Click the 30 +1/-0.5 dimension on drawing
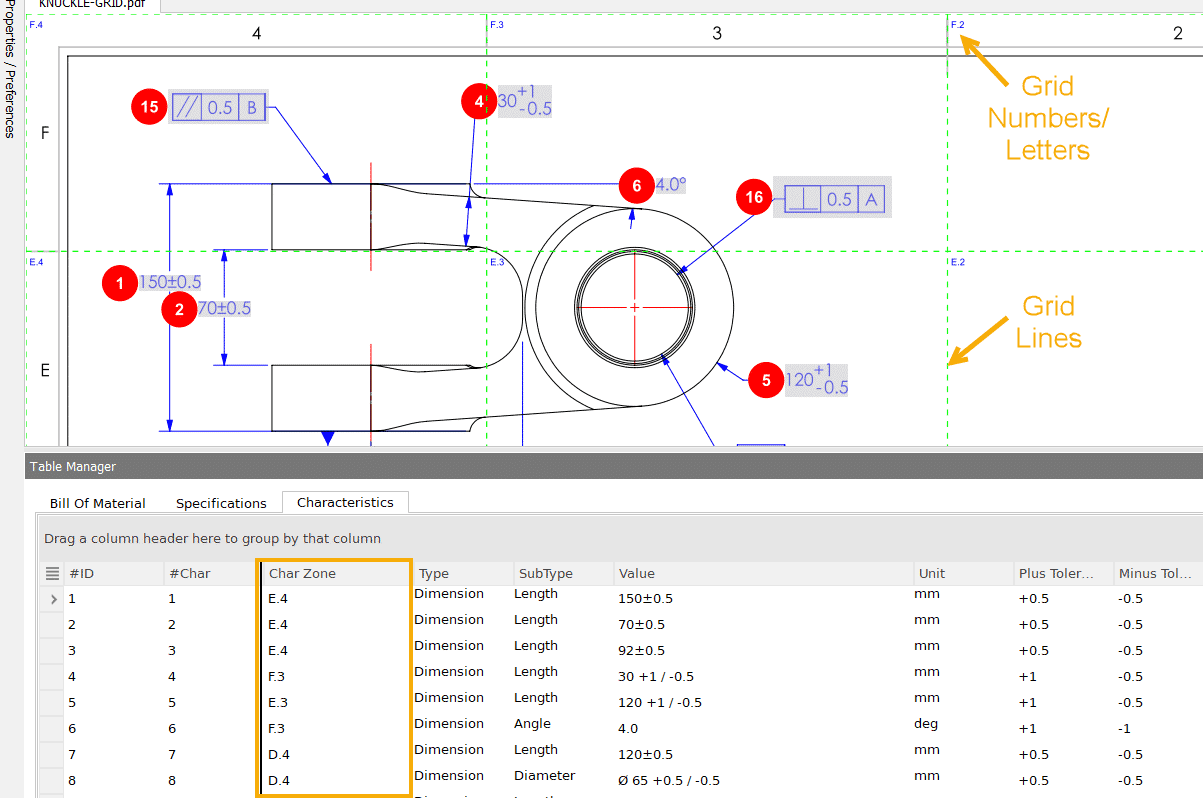 pos(525,101)
